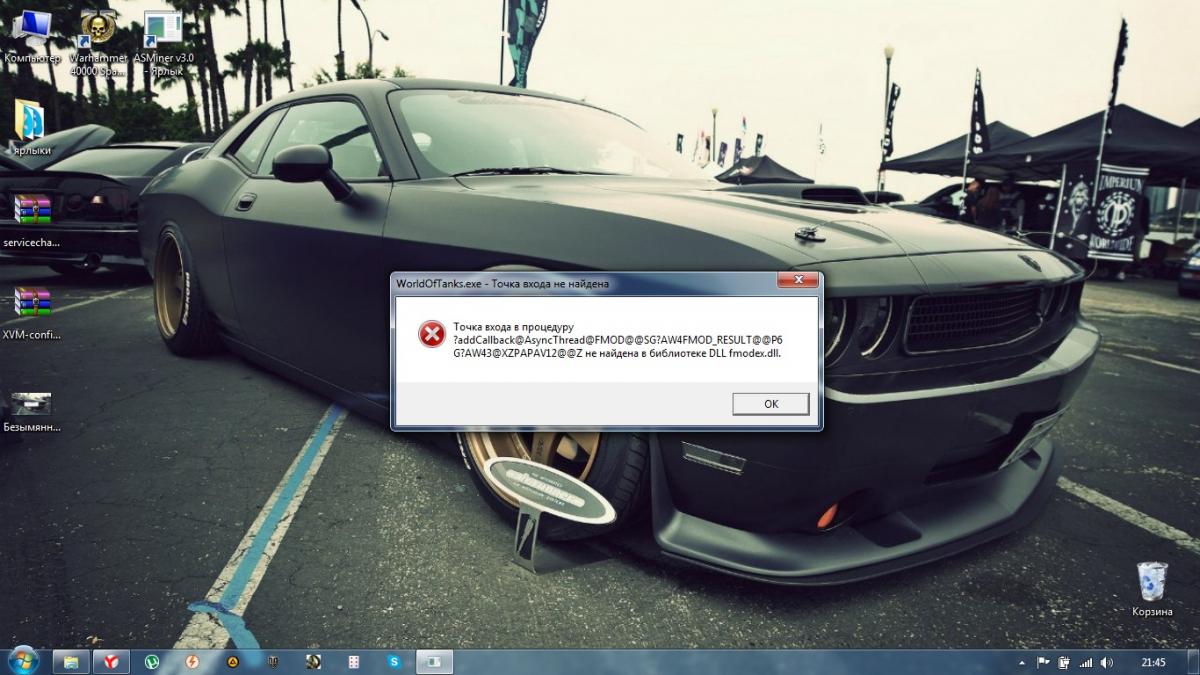Close the WorldOfTanks.exe error dialog
Screen dimensions: 1200x675
pos(798,282)
